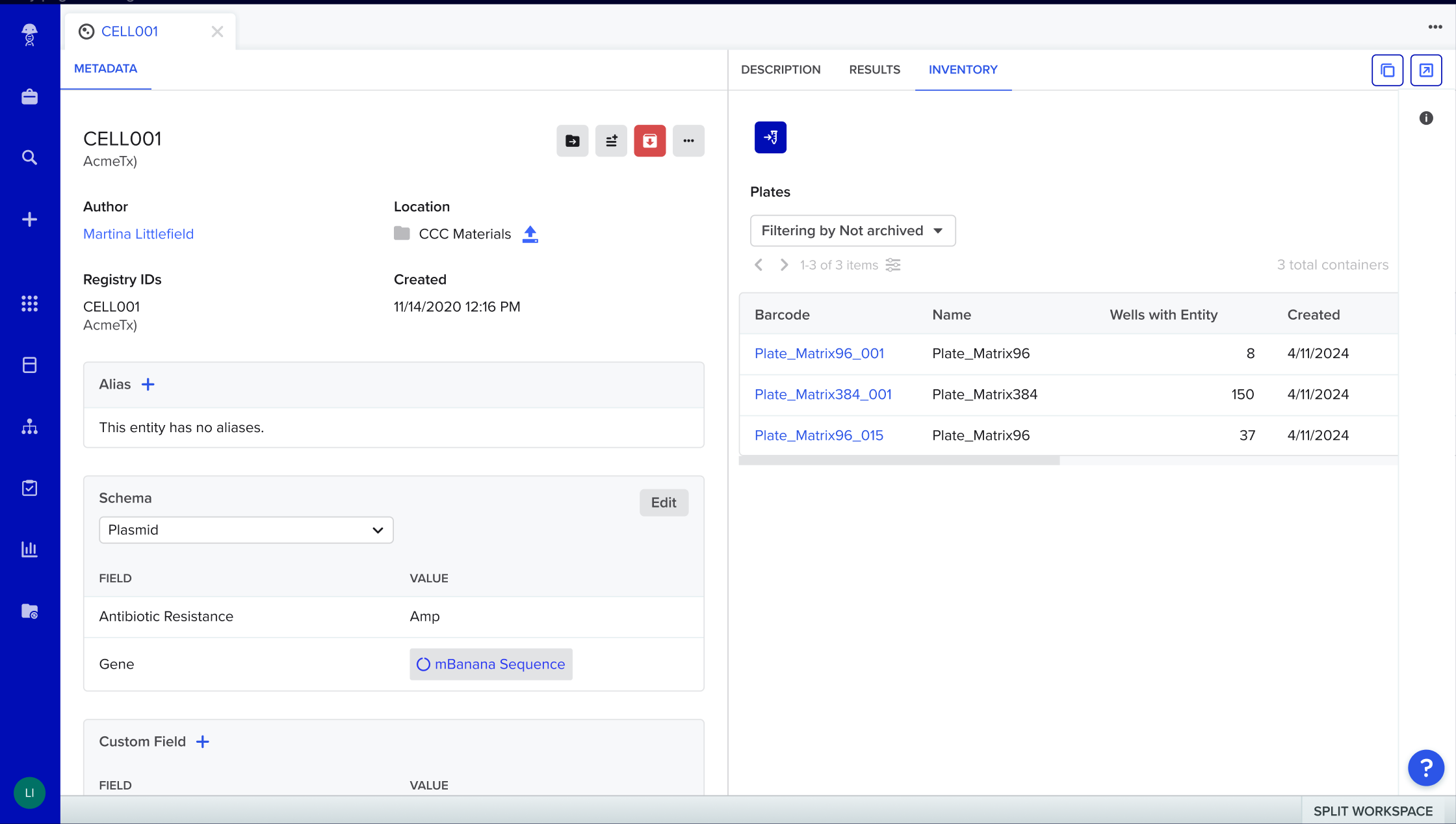Click the wells count 37 cell
1456x824 pixels.
tap(1247, 435)
